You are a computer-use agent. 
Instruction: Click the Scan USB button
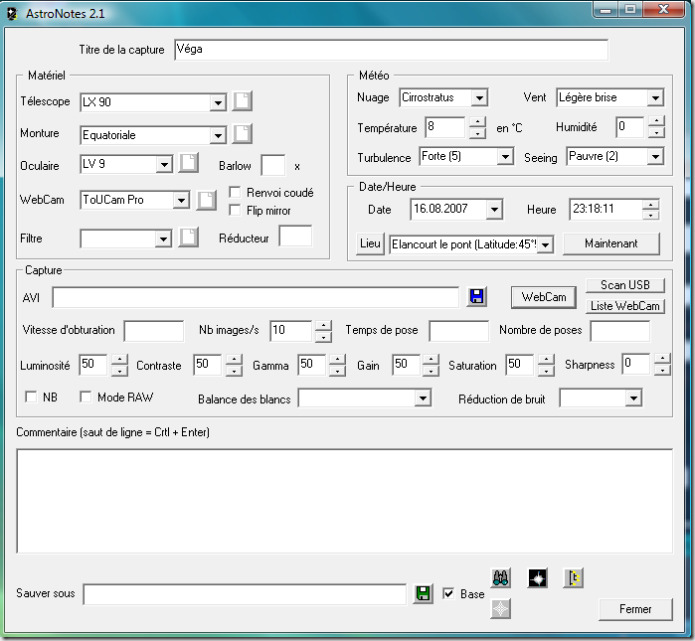[625, 286]
